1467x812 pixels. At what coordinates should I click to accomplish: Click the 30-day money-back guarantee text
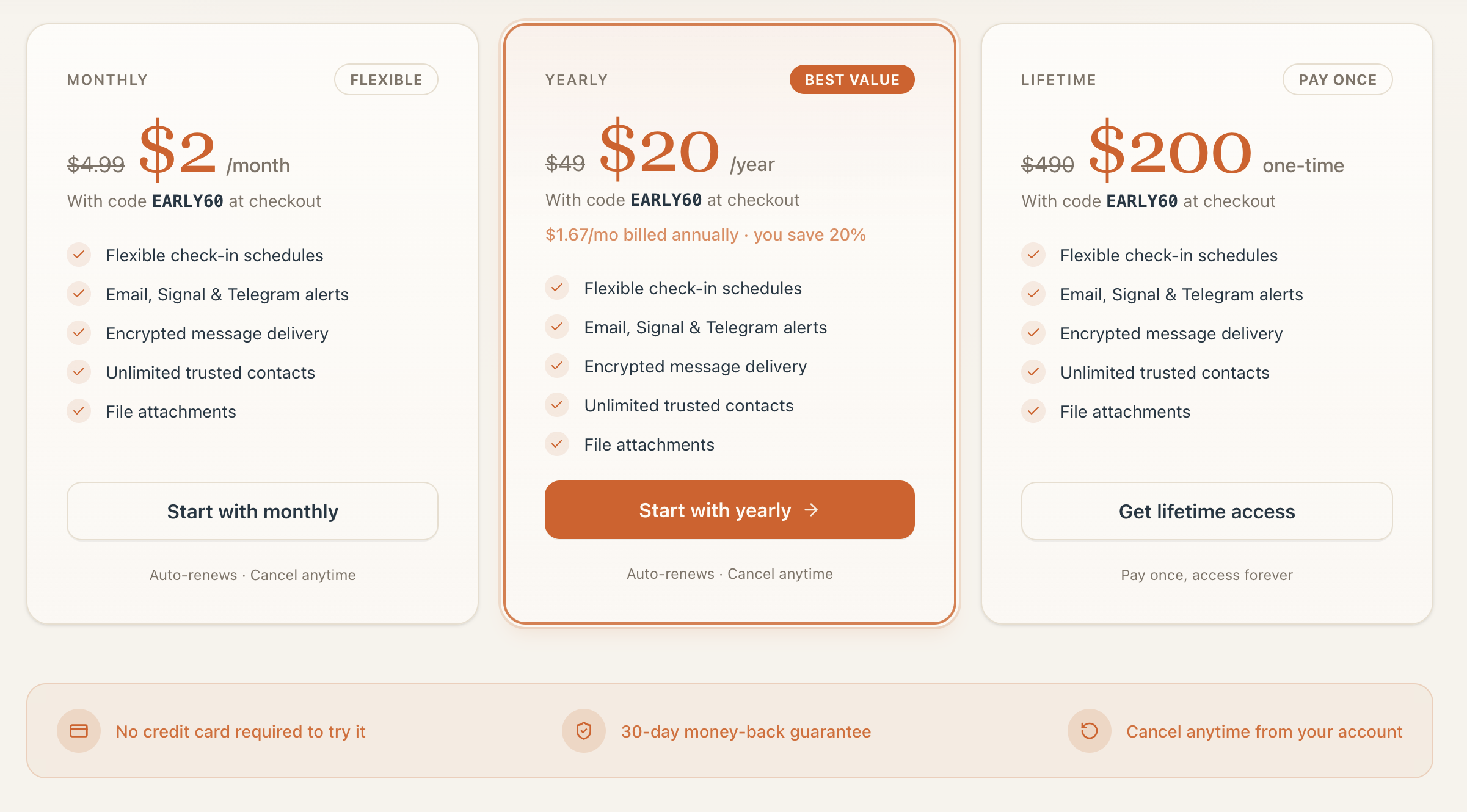(746, 731)
